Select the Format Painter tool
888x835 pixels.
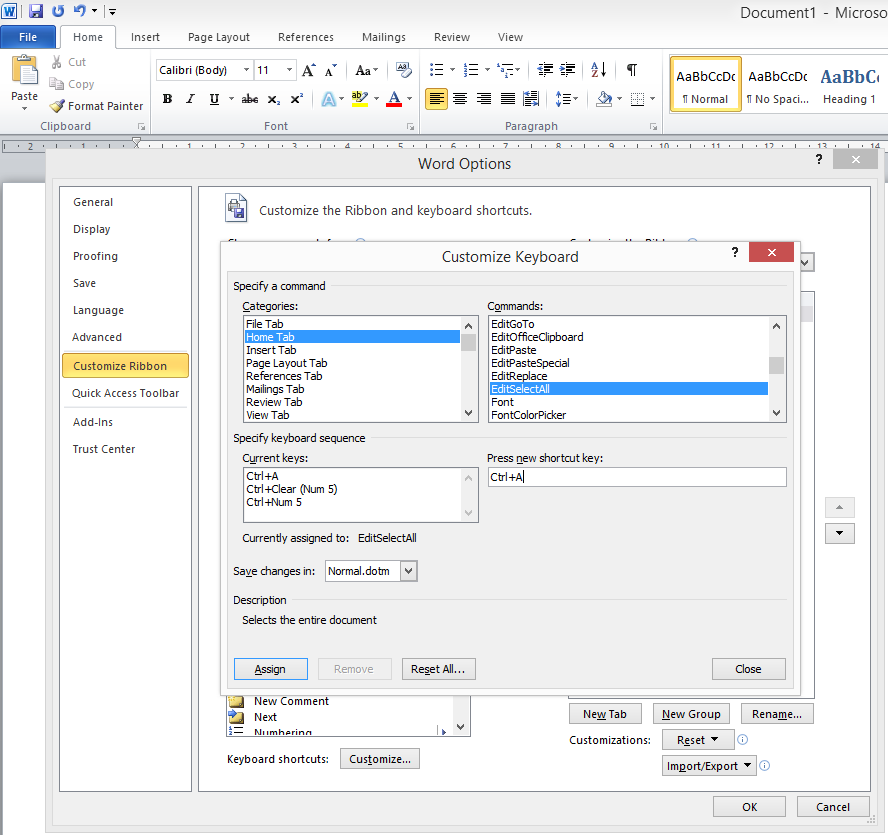[x=96, y=106]
